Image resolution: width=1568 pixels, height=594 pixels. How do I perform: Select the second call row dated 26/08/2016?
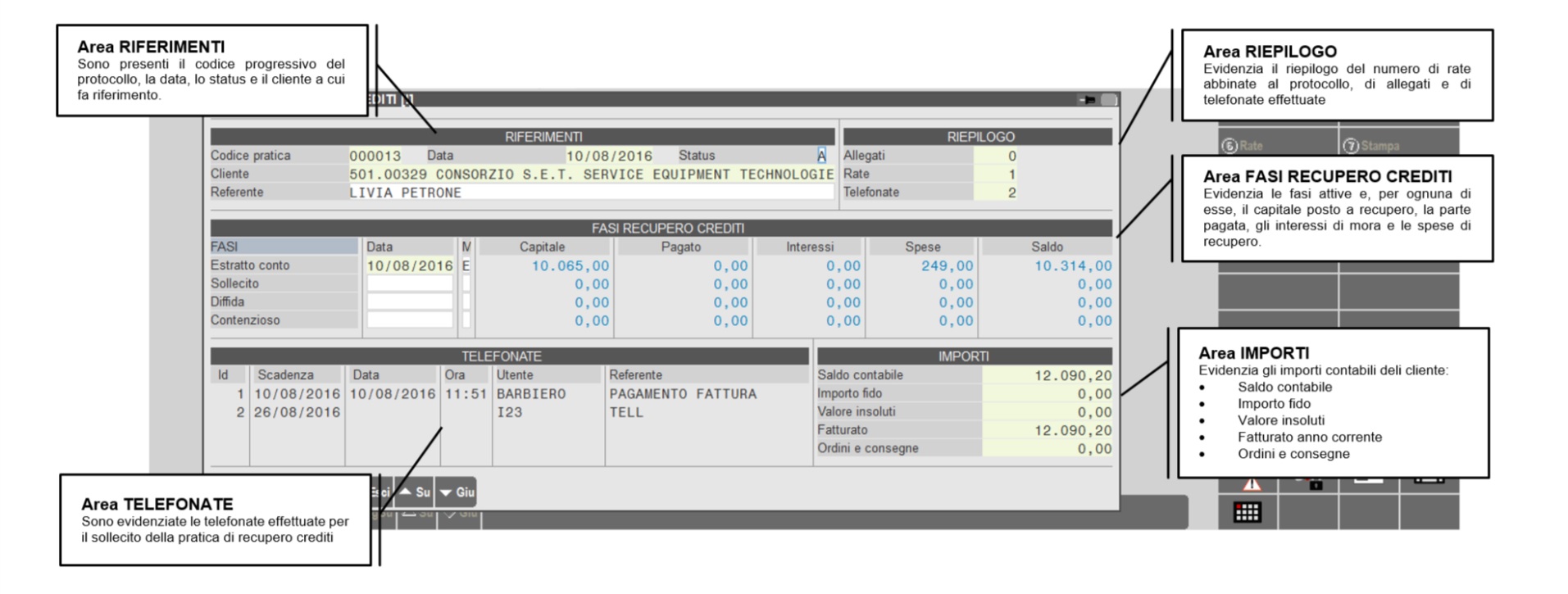297,412
